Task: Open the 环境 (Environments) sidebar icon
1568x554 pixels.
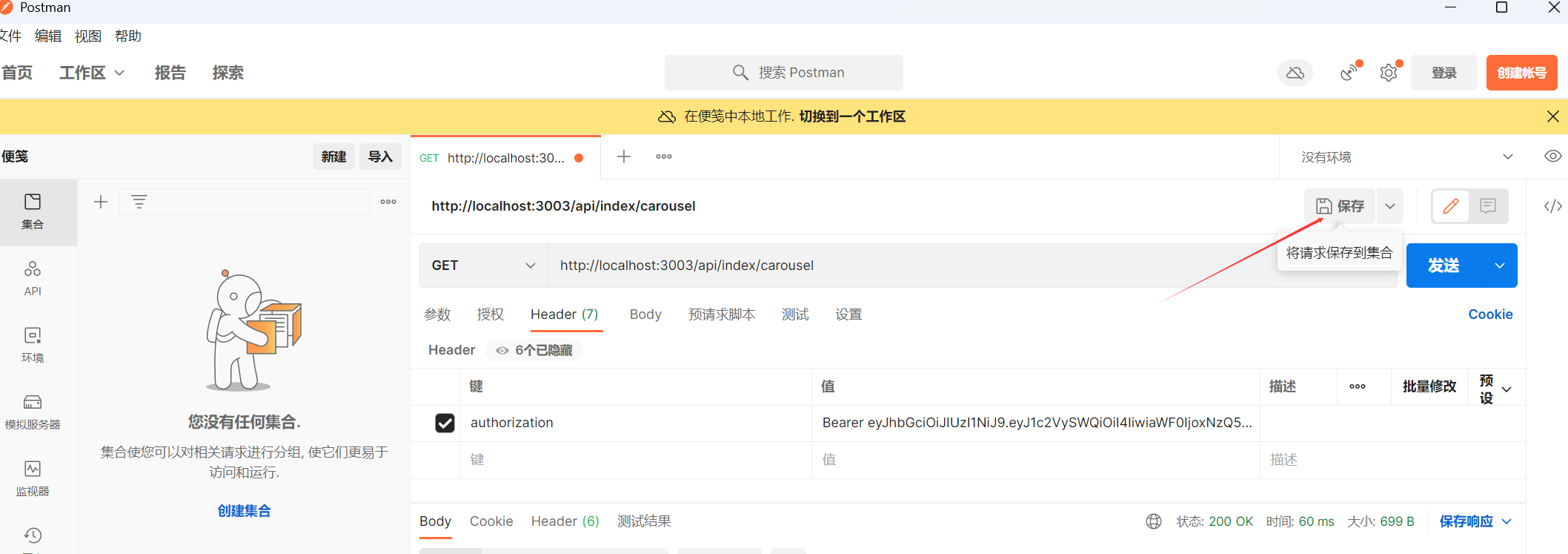Action: point(33,345)
